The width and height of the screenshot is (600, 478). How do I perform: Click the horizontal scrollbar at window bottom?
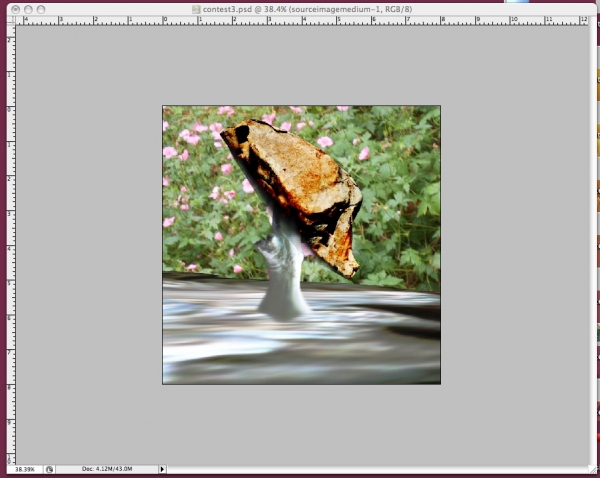click(x=377, y=470)
